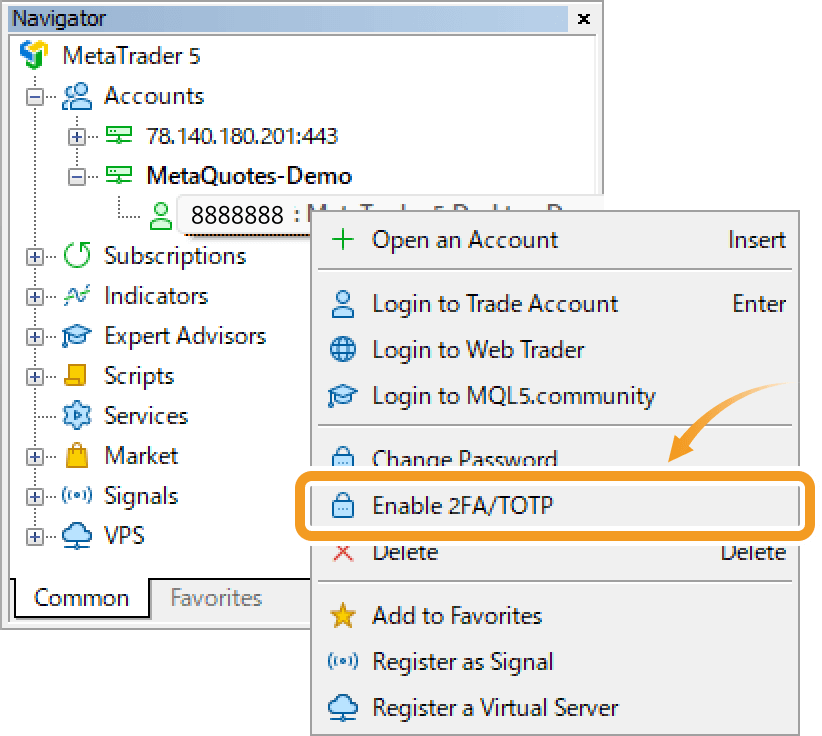
Task: Select the MetaQuotes-Demo server entry
Action: click(x=249, y=176)
